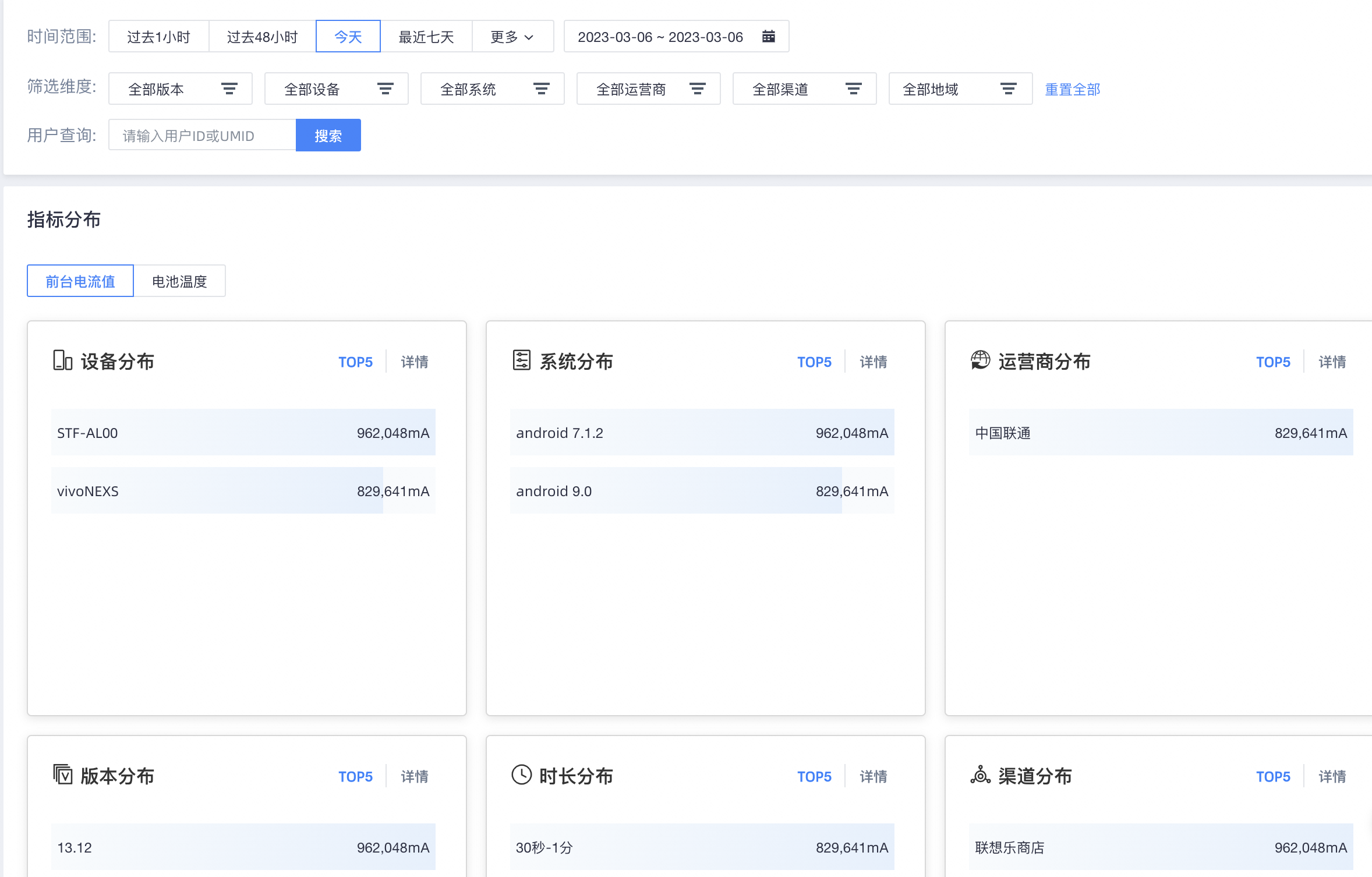Click the 中国联通 carrier row

coord(1161,432)
